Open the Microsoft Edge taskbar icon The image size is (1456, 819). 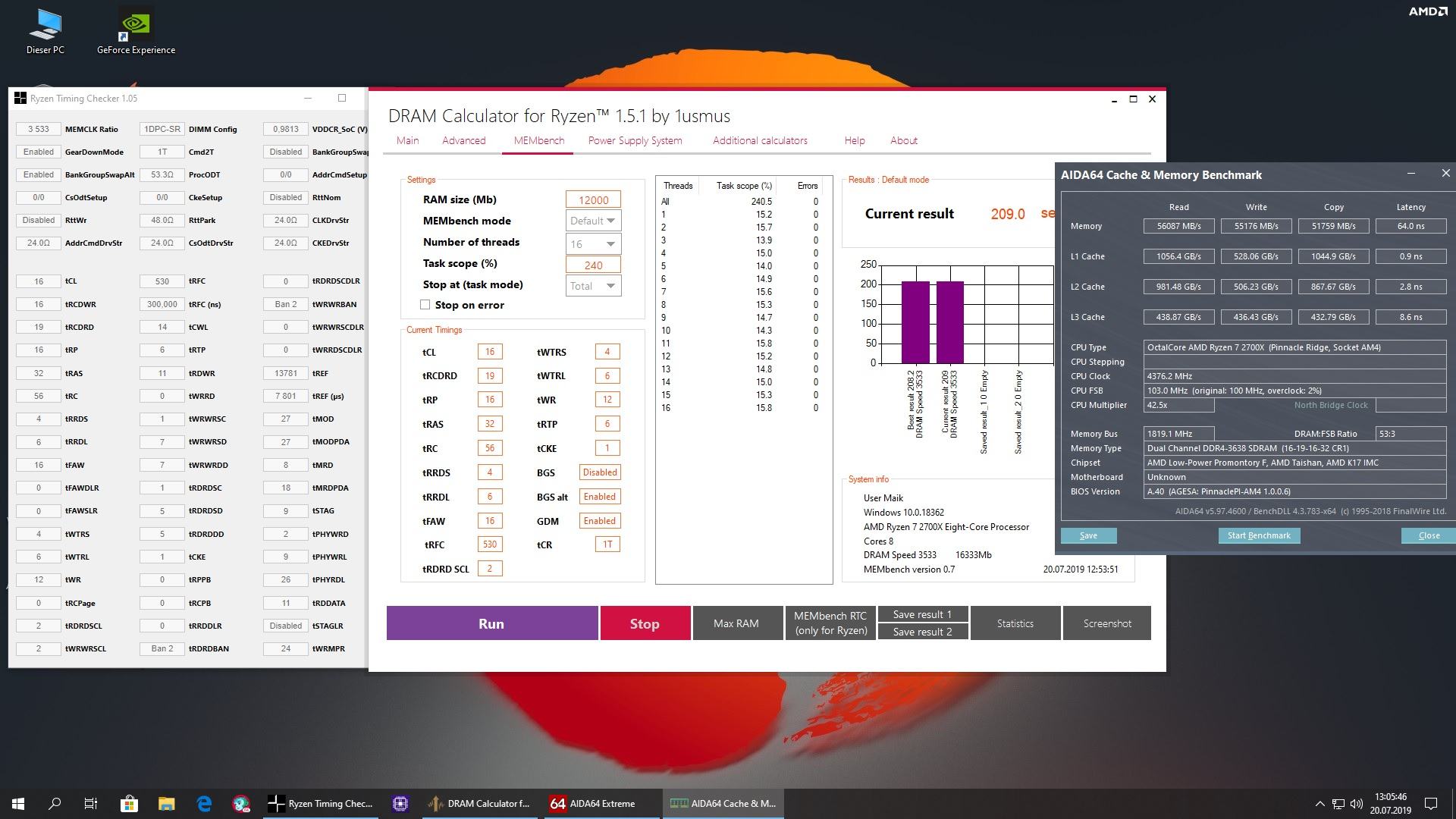pyautogui.click(x=204, y=803)
